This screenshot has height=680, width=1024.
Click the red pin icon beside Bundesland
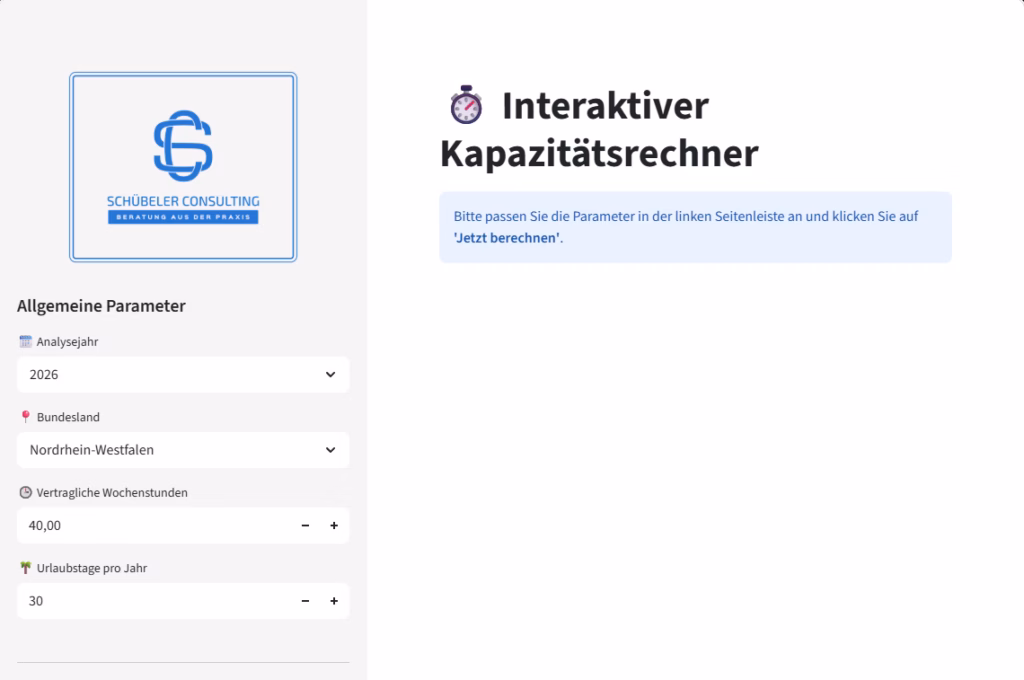click(25, 417)
